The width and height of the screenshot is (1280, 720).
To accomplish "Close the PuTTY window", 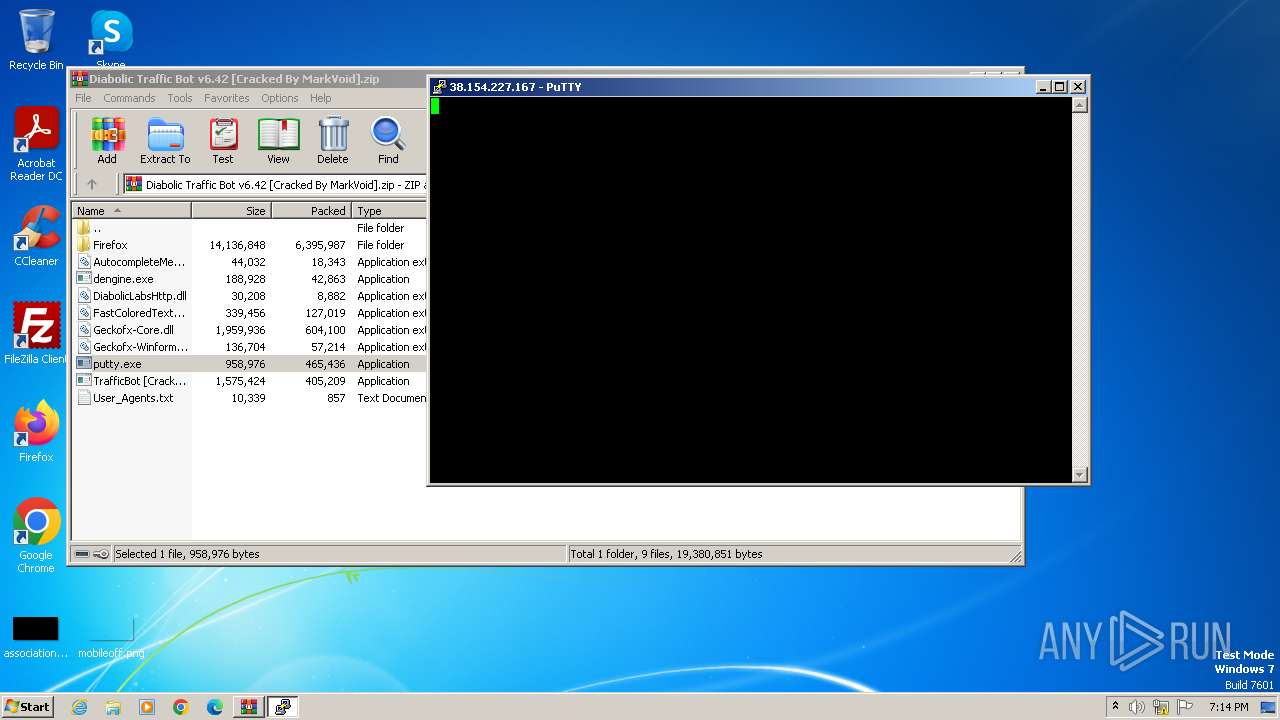I will pos(1078,87).
